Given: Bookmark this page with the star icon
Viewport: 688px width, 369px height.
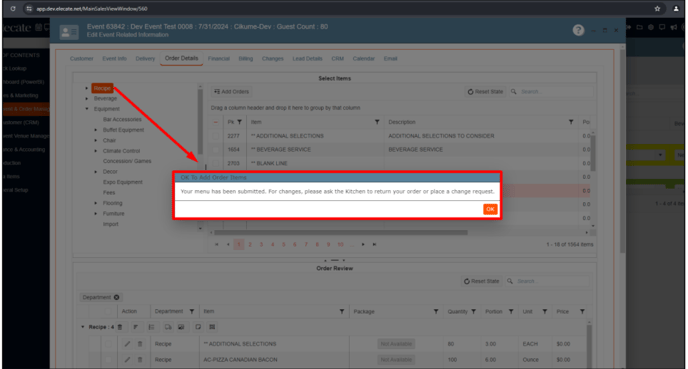Looking at the screenshot, I should (657, 8).
